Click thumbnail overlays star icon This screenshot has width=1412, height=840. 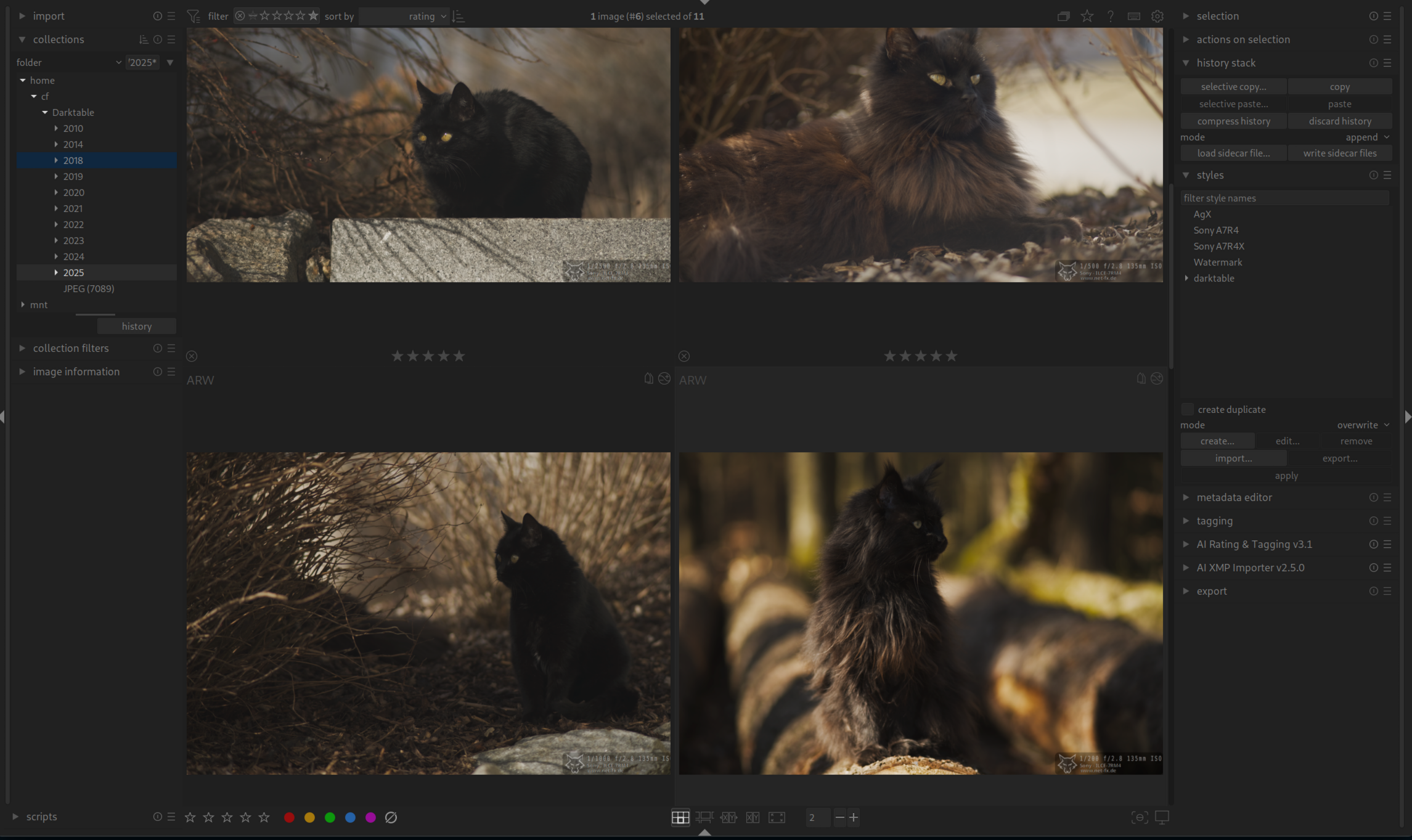[x=1087, y=16]
